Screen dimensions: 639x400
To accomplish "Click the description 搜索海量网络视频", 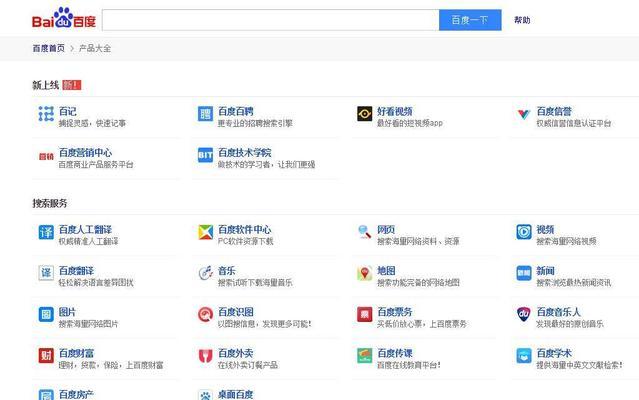I will (x=566, y=242).
